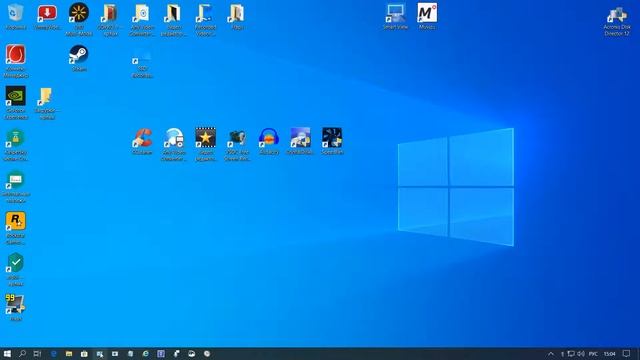
Task: Open the Windows Start menu
Action: (7, 354)
